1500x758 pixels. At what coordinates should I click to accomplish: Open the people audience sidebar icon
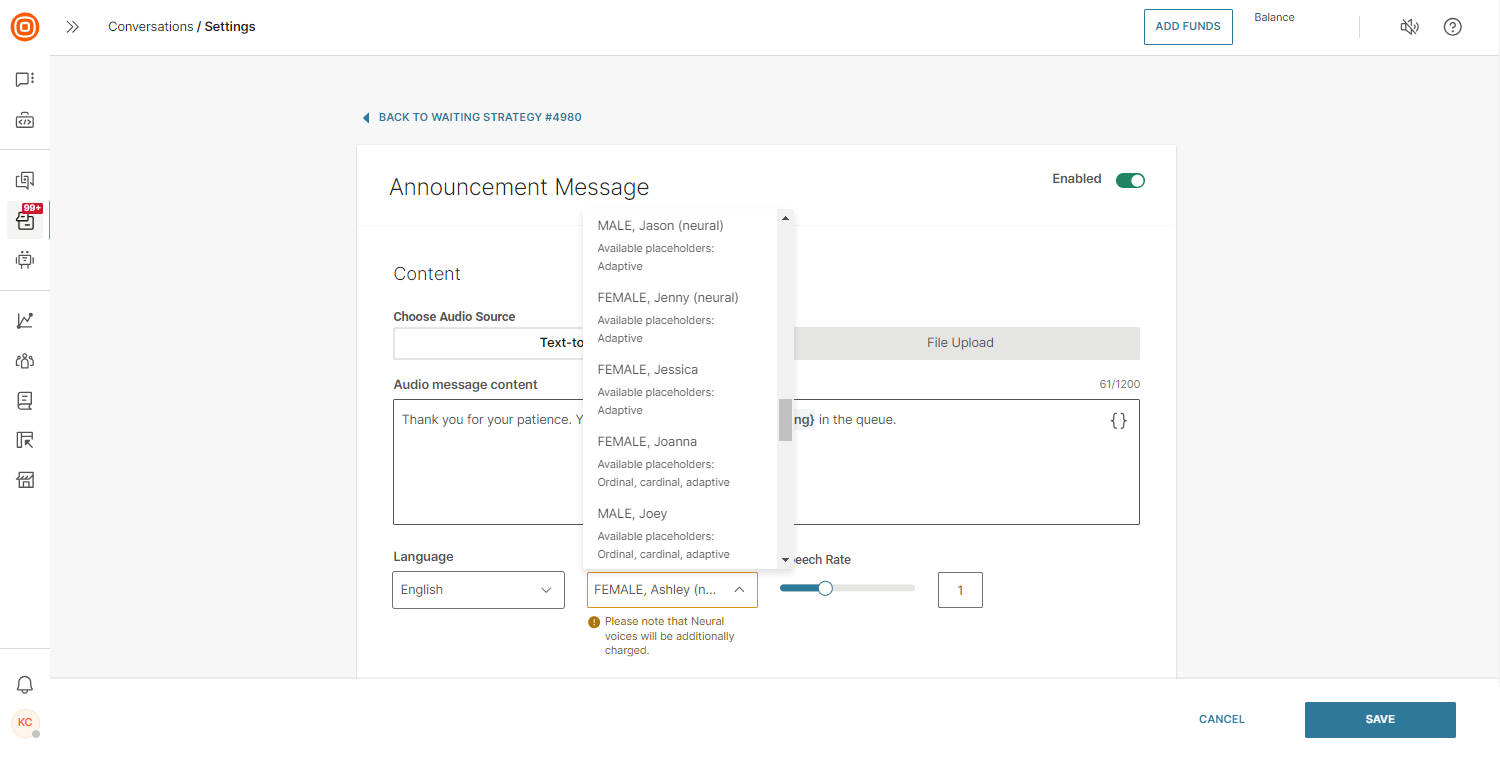(x=25, y=361)
